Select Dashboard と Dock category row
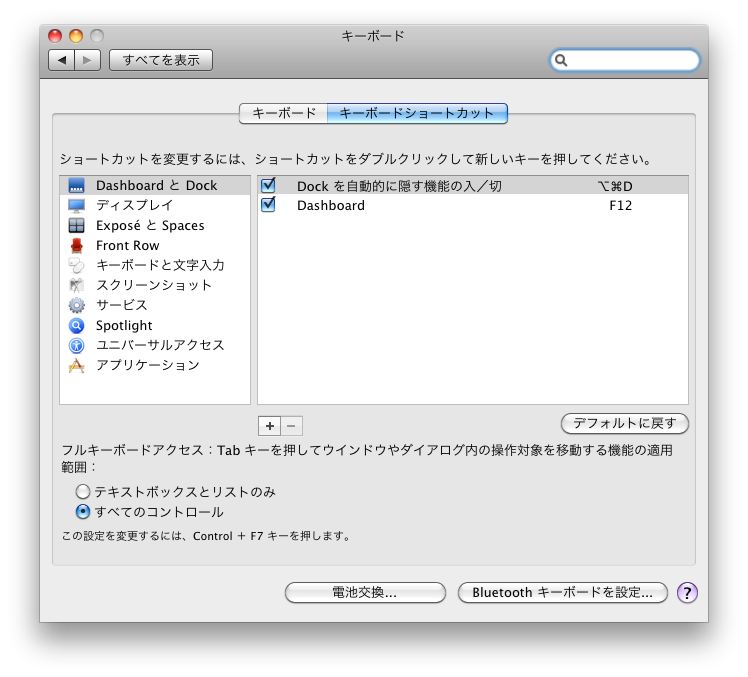Viewport: 748px width, 677px height. tap(155, 185)
